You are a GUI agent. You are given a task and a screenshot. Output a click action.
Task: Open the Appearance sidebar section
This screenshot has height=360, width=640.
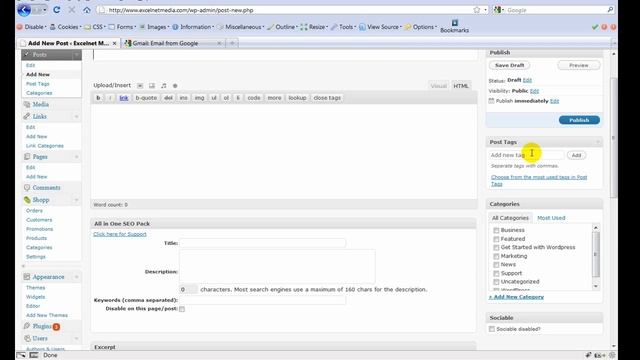pyautogui.click(x=48, y=277)
